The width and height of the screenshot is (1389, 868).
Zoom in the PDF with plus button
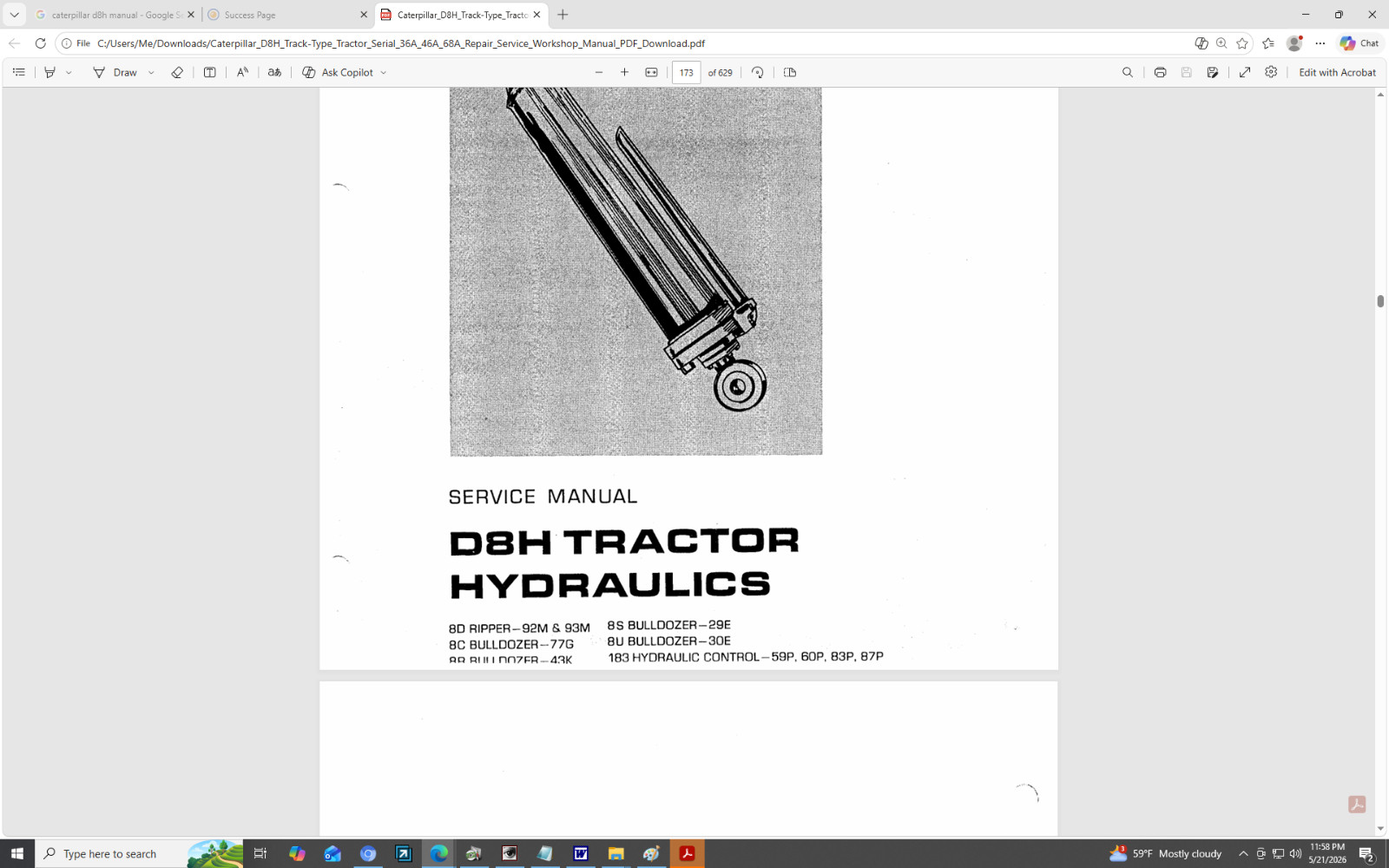point(624,73)
